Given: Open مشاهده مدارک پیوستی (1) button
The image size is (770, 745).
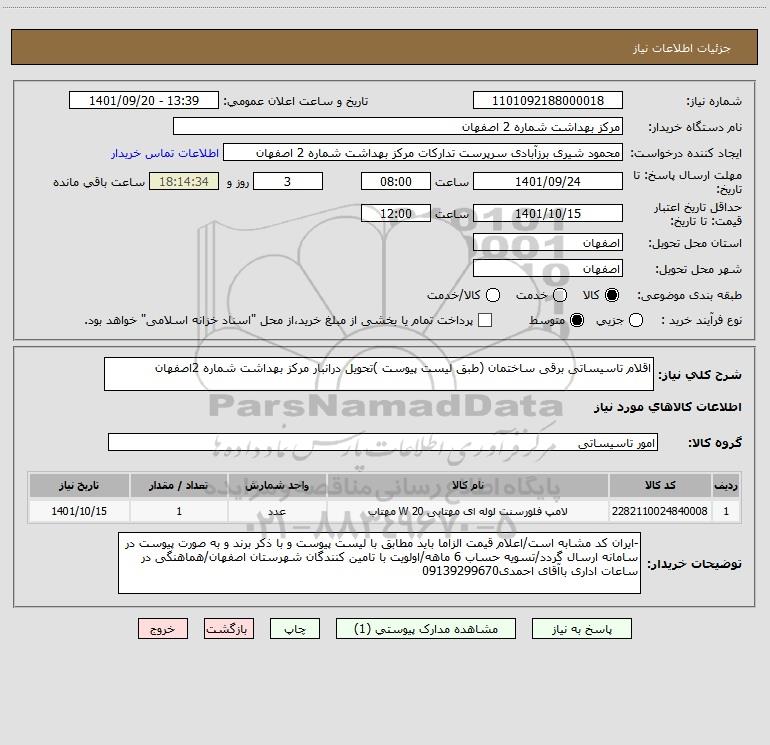Looking at the screenshot, I should [426, 629].
